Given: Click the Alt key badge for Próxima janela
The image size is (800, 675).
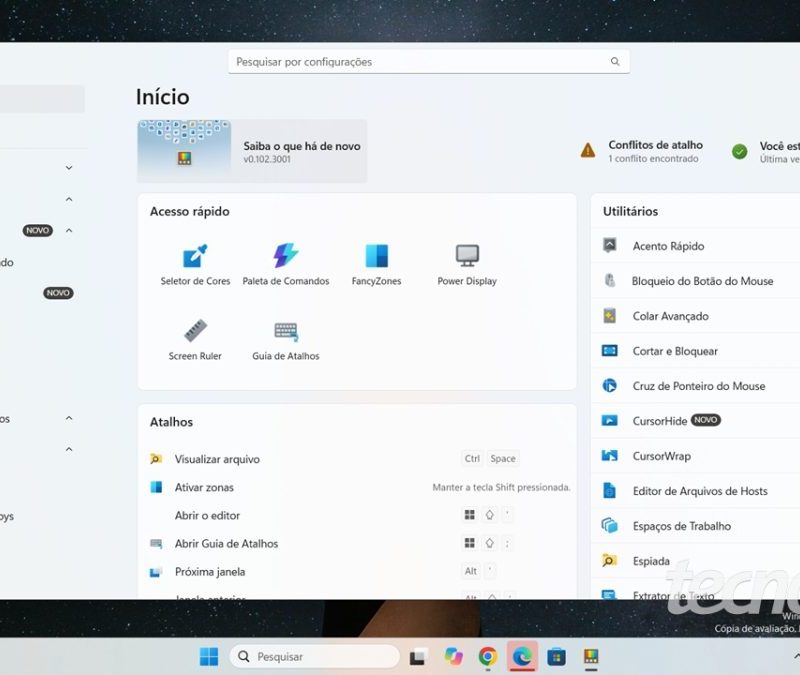Looking at the screenshot, I should click(471, 571).
